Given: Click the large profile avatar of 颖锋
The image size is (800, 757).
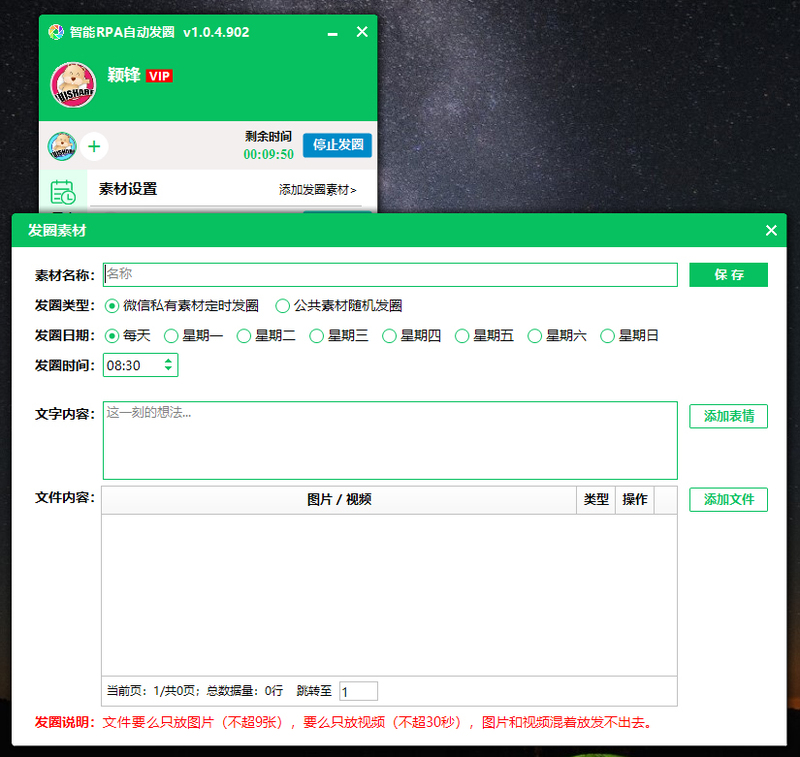Looking at the screenshot, I should pos(73,84).
